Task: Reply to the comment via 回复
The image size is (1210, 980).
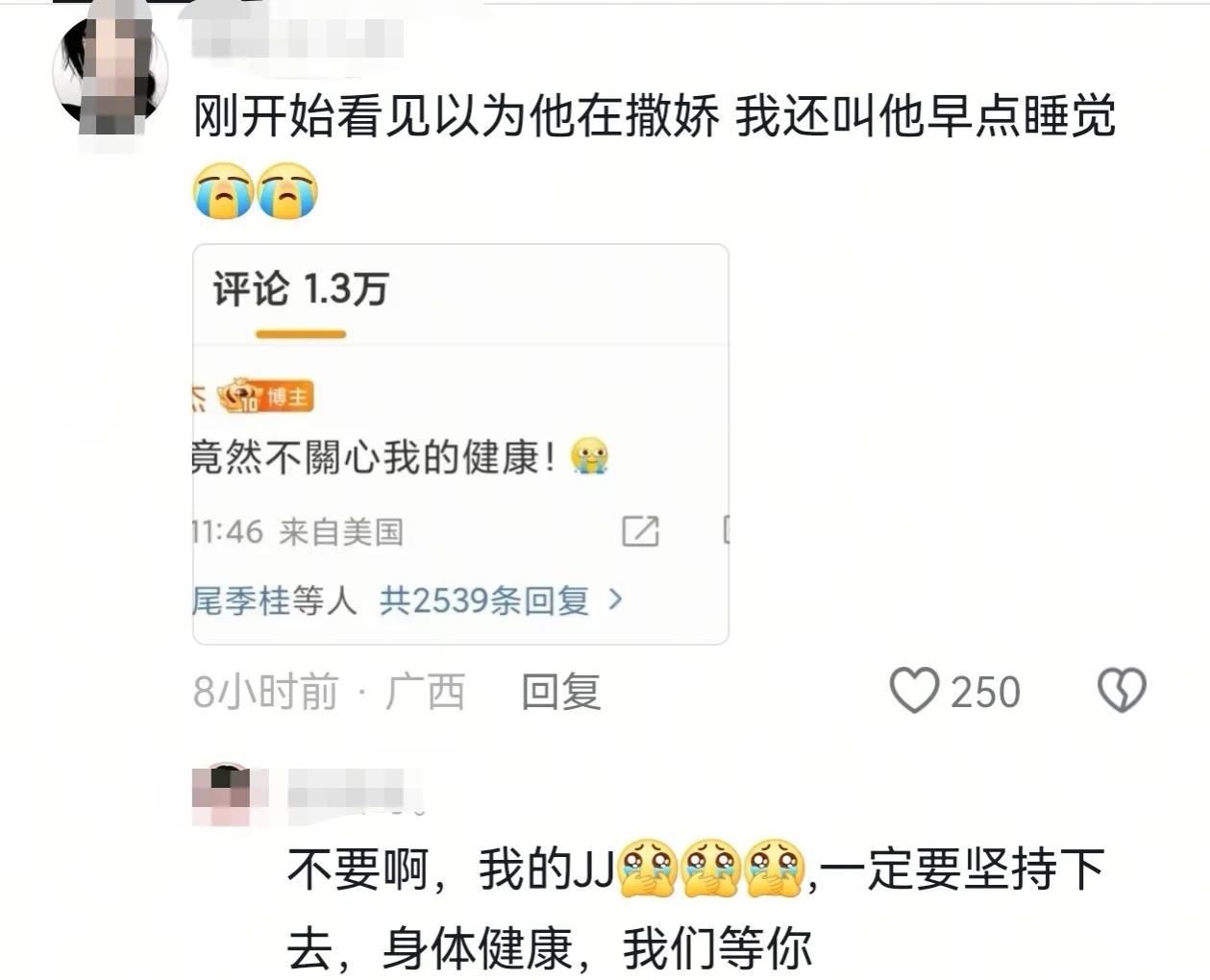Action: click(561, 692)
